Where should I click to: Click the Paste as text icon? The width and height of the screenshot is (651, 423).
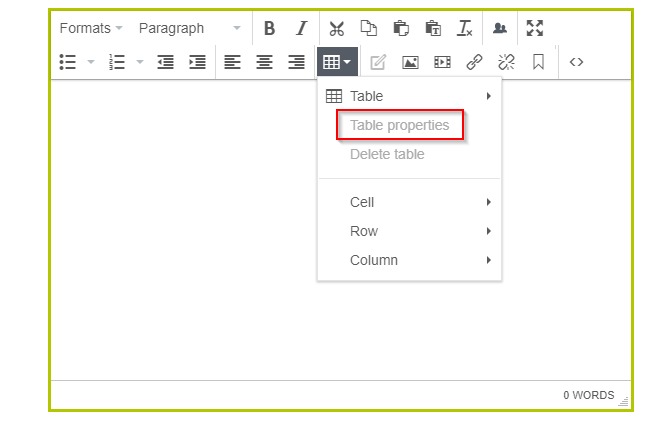click(433, 29)
